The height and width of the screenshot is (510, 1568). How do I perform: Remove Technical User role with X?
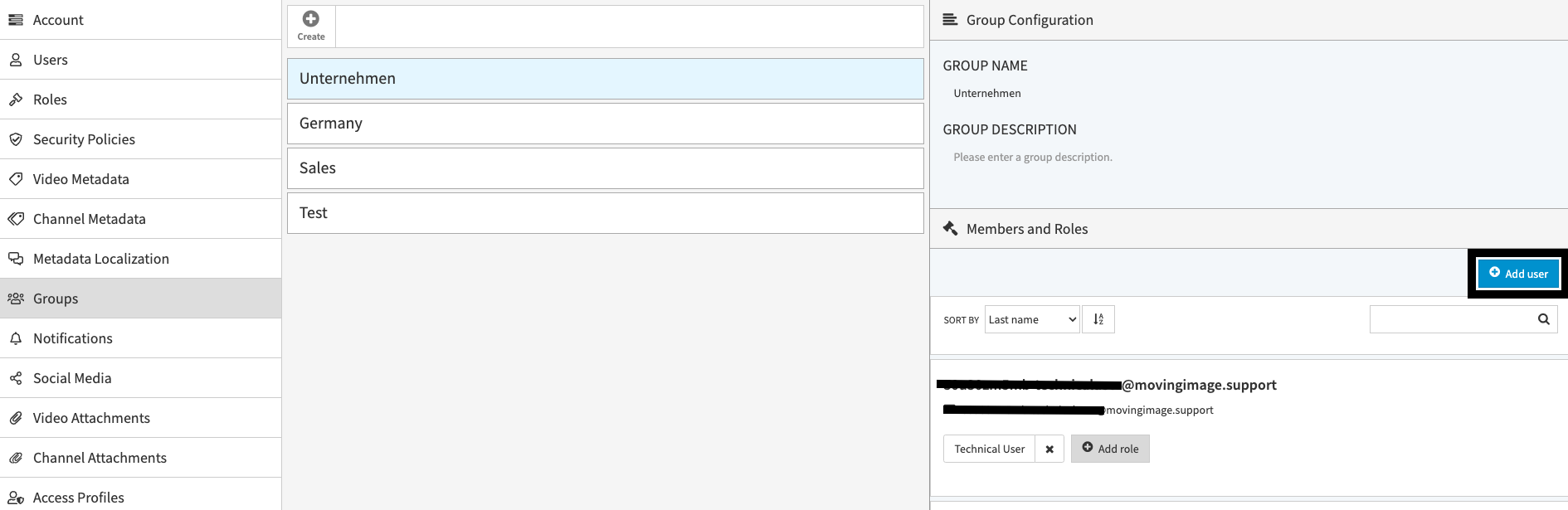tap(1049, 449)
